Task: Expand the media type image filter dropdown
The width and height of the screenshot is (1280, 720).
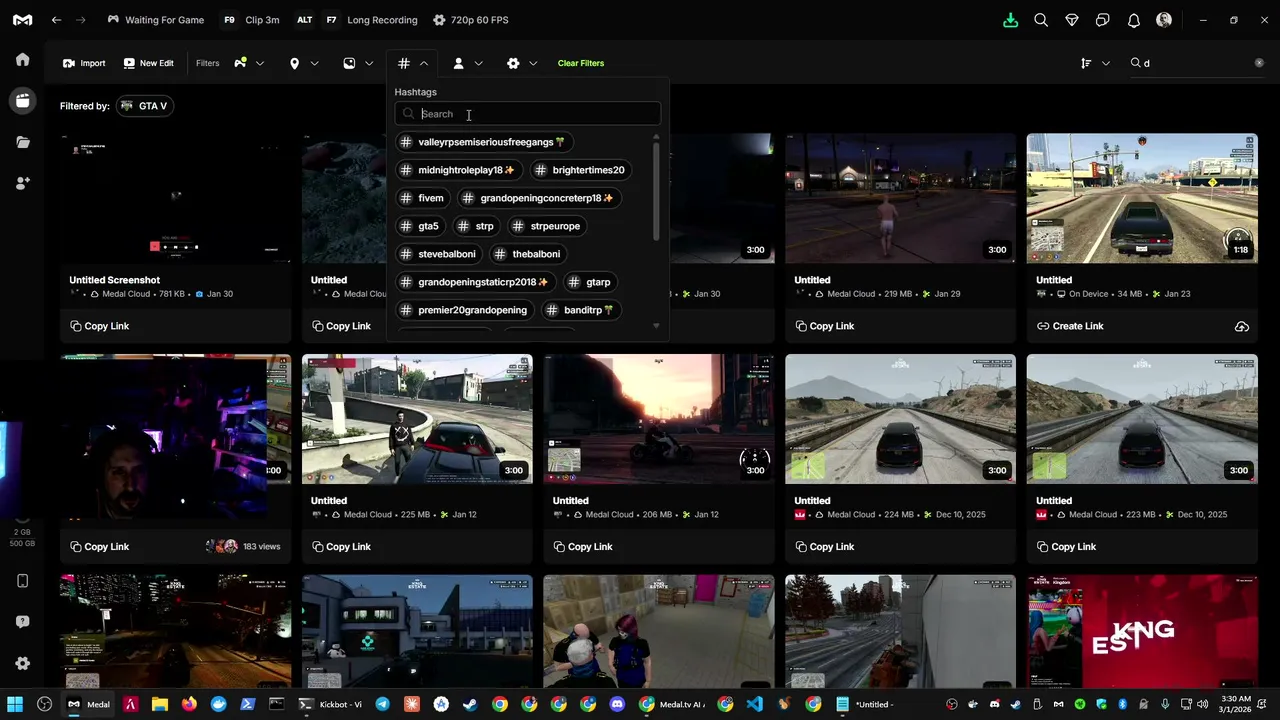Action: pos(358,63)
